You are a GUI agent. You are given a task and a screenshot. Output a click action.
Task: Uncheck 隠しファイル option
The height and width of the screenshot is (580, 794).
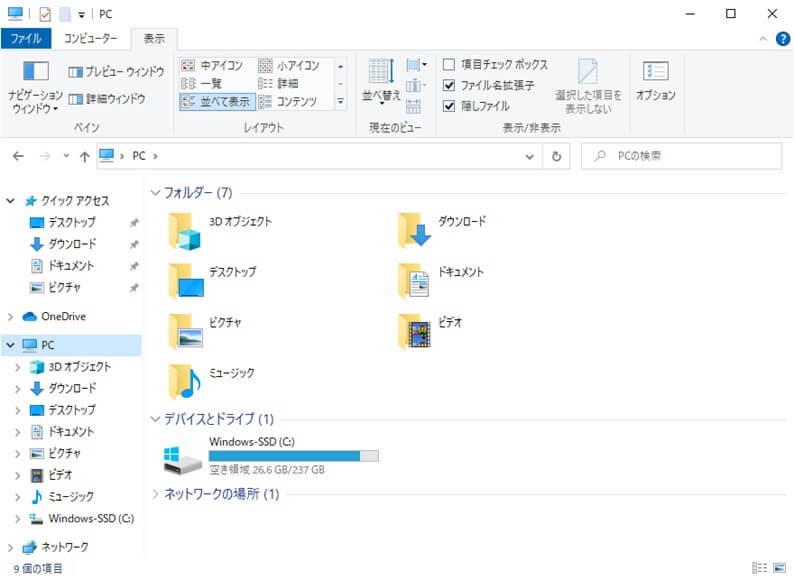click(449, 106)
